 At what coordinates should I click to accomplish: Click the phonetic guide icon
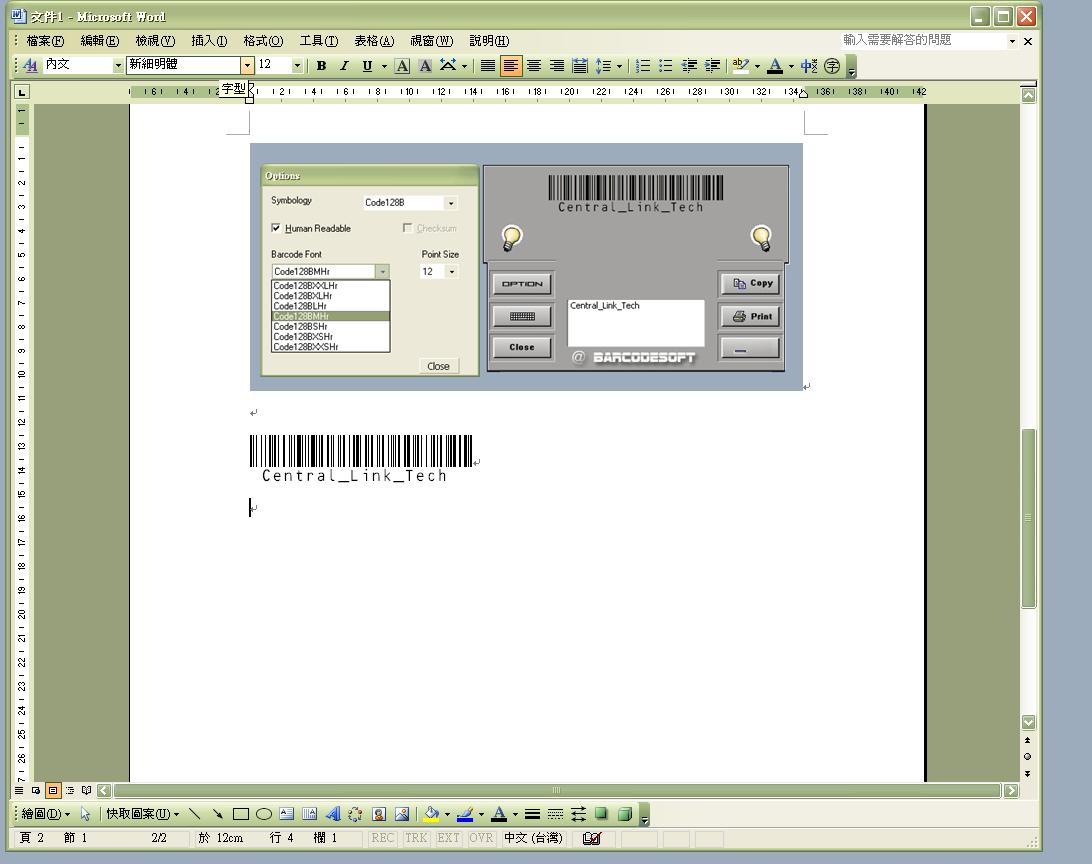pos(809,65)
